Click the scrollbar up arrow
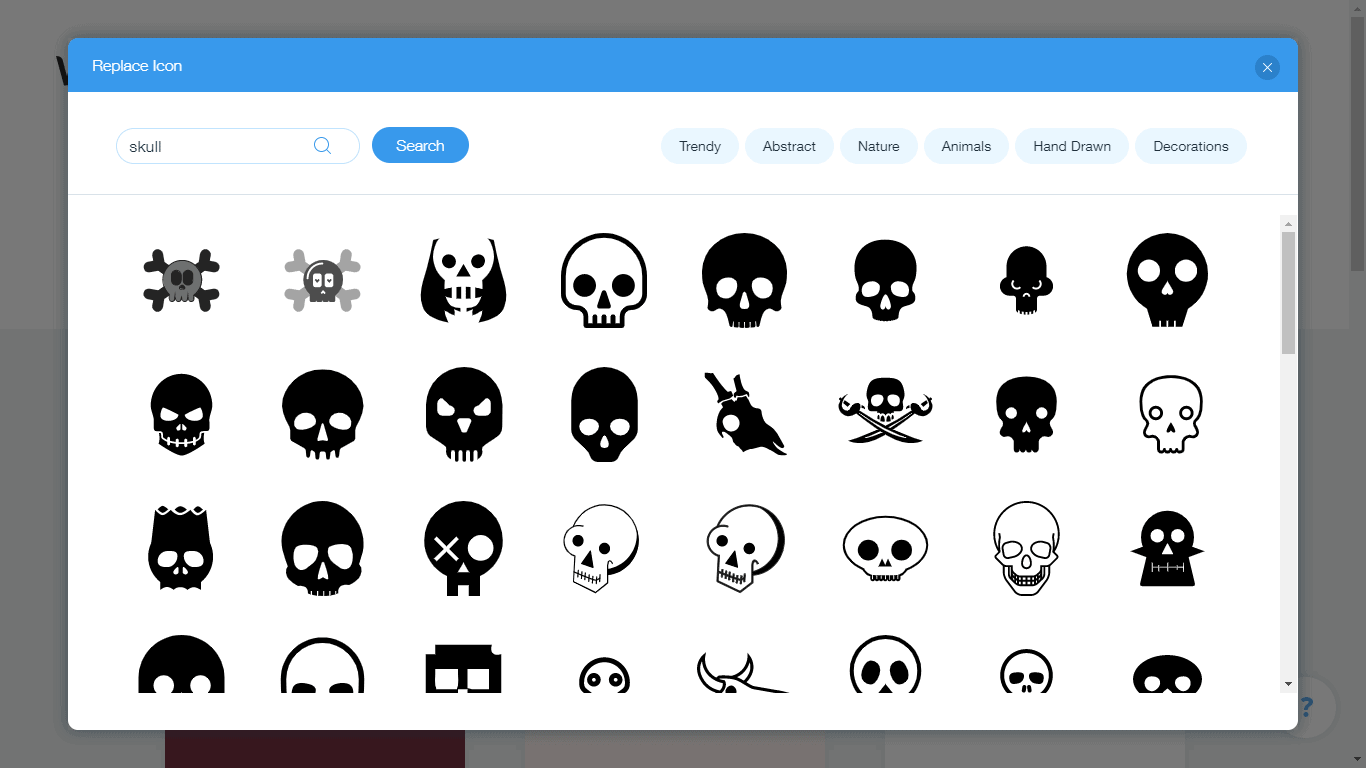 click(1288, 223)
